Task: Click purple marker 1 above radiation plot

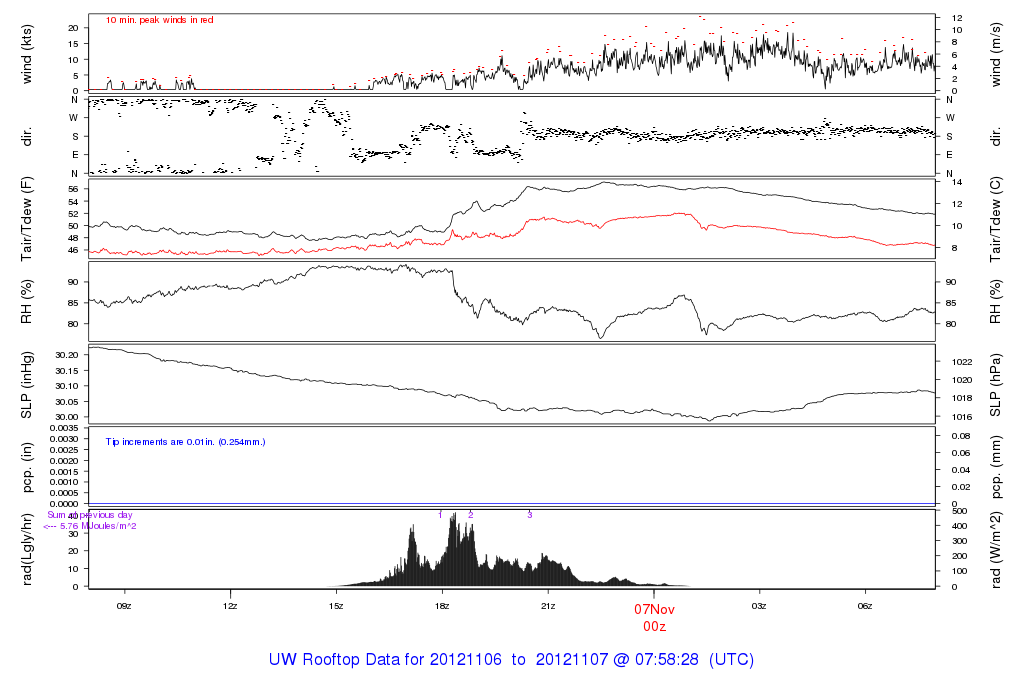Action: coord(440,515)
